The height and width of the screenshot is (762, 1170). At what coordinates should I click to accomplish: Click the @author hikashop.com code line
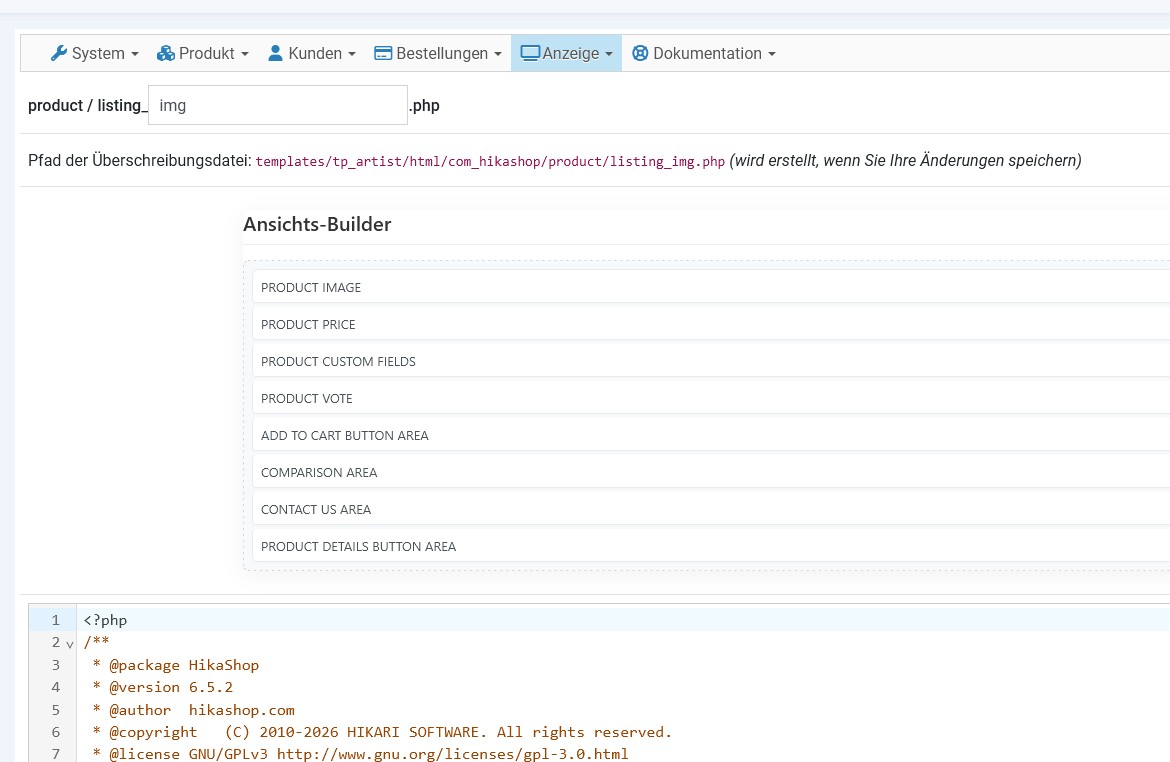pos(193,710)
